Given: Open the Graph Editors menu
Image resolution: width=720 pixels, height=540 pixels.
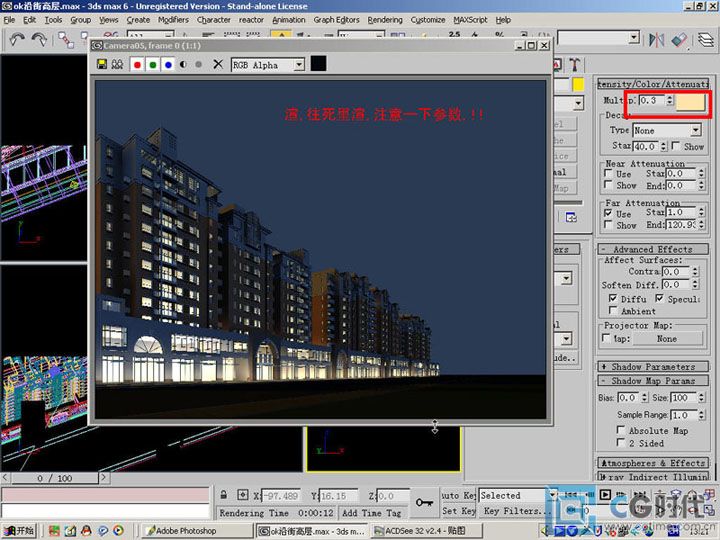Looking at the screenshot, I should (336, 20).
